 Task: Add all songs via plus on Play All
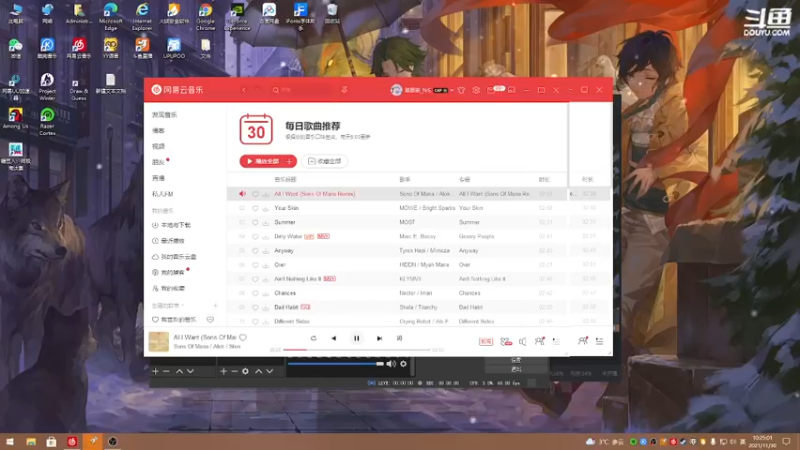coord(290,161)
